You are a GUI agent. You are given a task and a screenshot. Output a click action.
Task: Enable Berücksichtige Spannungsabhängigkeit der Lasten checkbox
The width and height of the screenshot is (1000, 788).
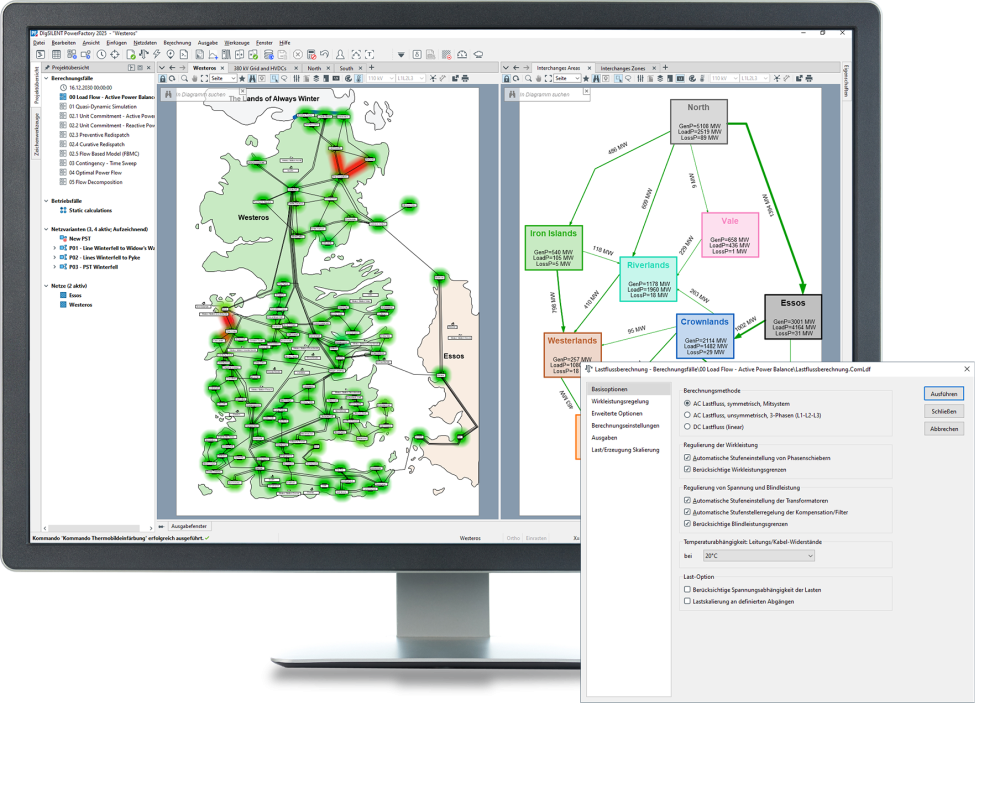(687, 590)
